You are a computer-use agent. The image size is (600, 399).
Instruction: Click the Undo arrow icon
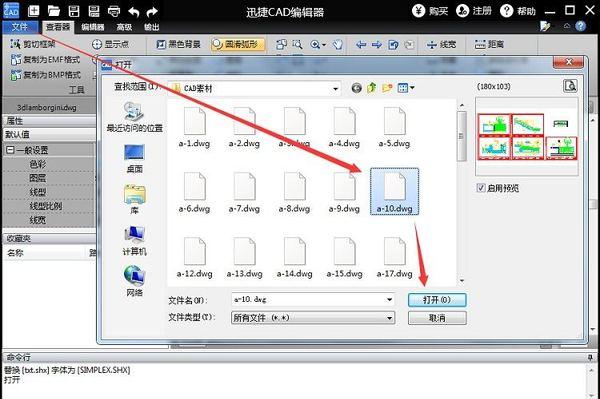(x=134, y=11)
